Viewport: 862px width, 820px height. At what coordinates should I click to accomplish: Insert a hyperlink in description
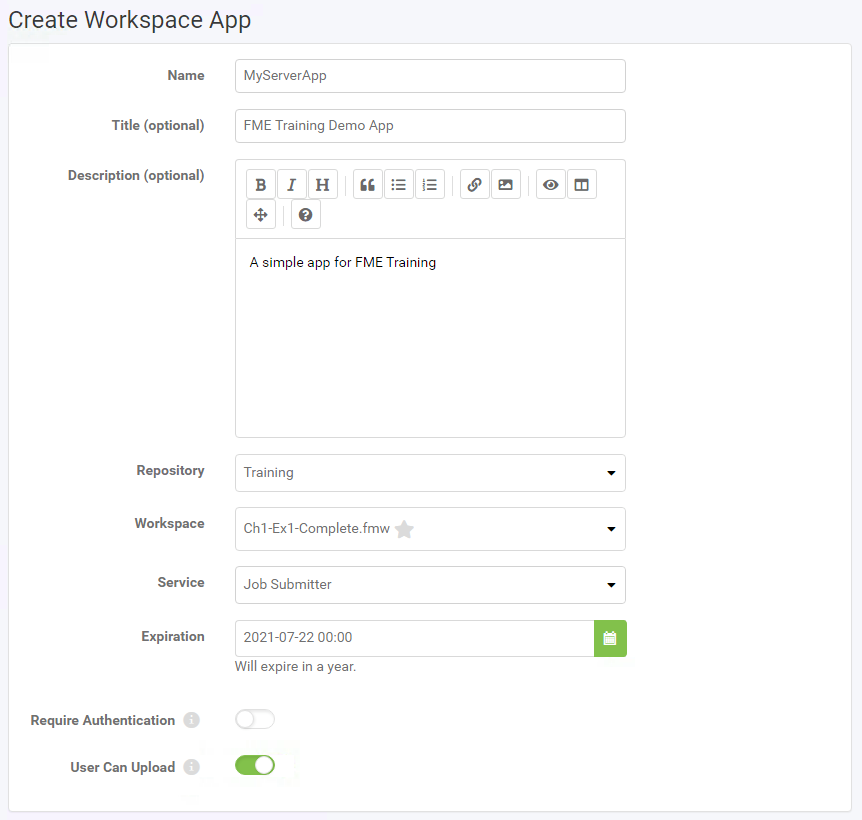[474, 185]
